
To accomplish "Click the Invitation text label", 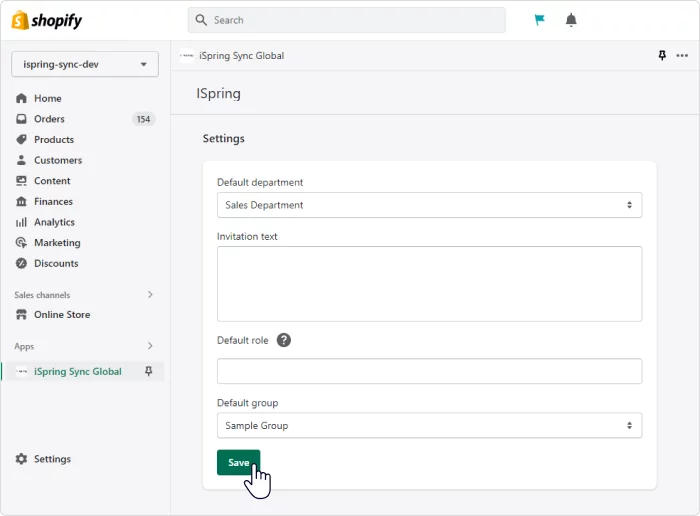I will click(x=247, y=237).
